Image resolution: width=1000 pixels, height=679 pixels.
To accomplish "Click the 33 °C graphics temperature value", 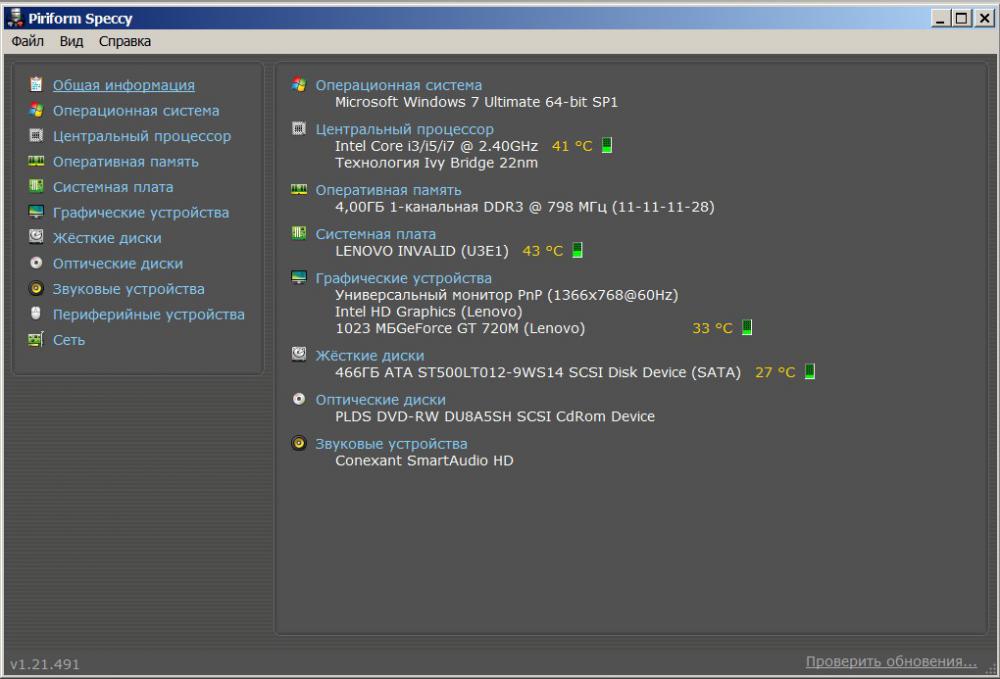I will point(712,328).
